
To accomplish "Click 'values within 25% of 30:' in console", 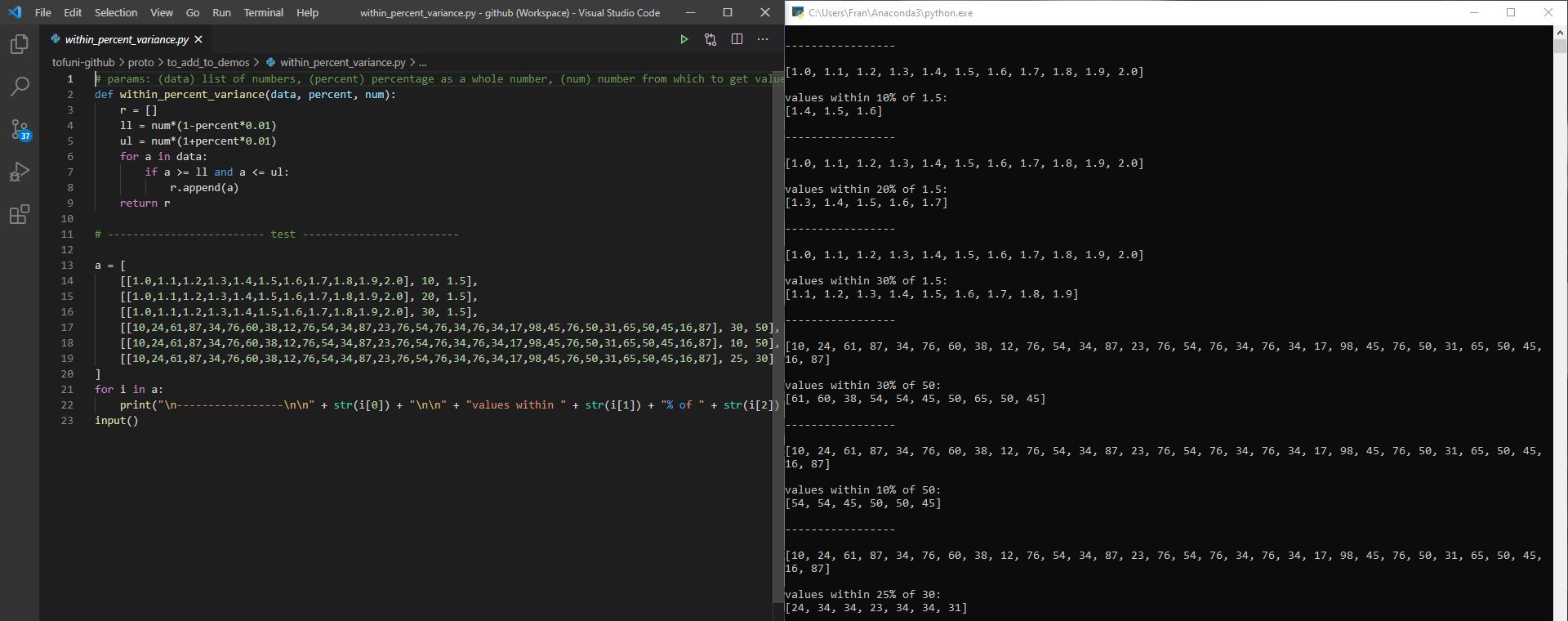I will (x=862, y=594).
